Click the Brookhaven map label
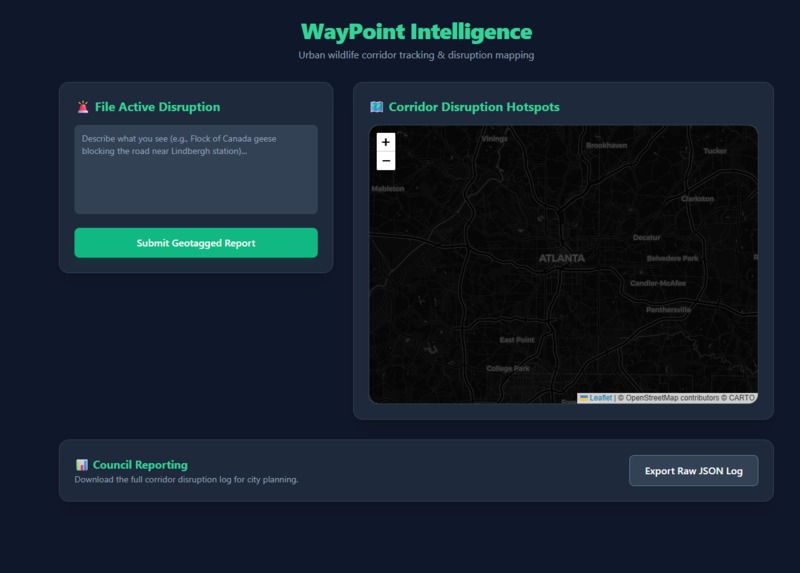Image resolution: width=800 pixels, height=573 pixels. (x=607, y=145)
